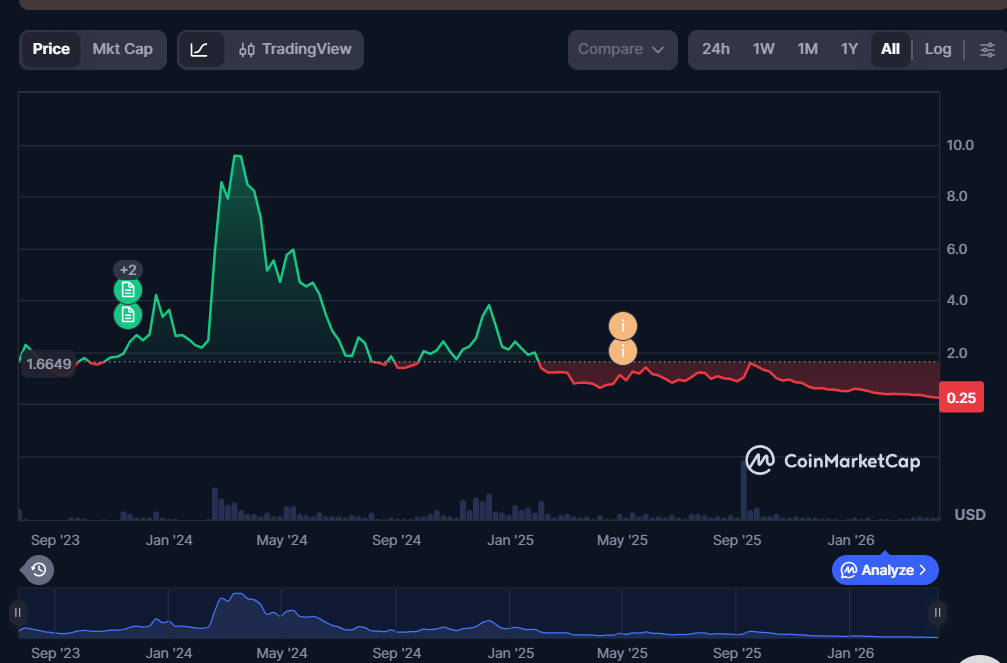
Task: Open the +2 annotation badge above the markers
Action: (x=128, y=269)
